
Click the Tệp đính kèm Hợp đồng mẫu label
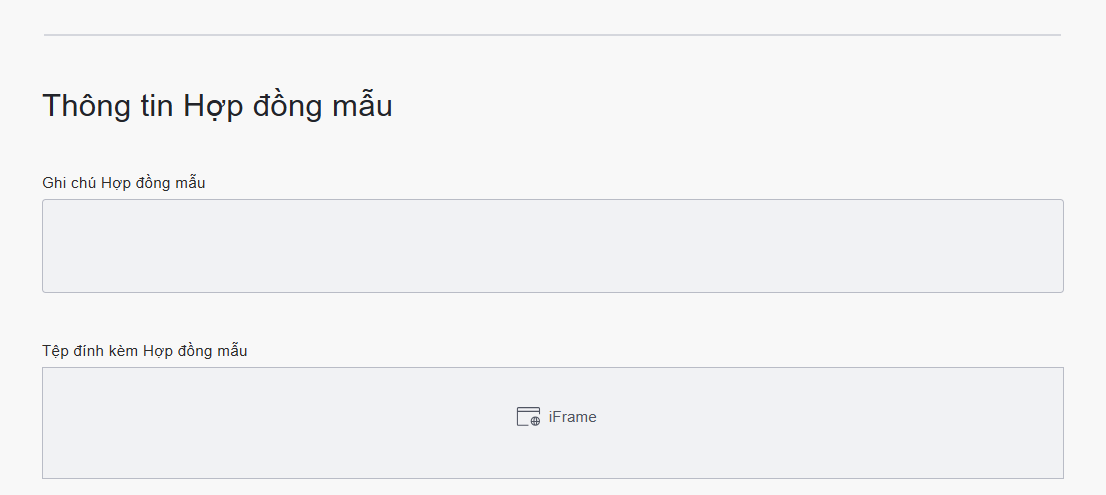(x=144, y=350)
